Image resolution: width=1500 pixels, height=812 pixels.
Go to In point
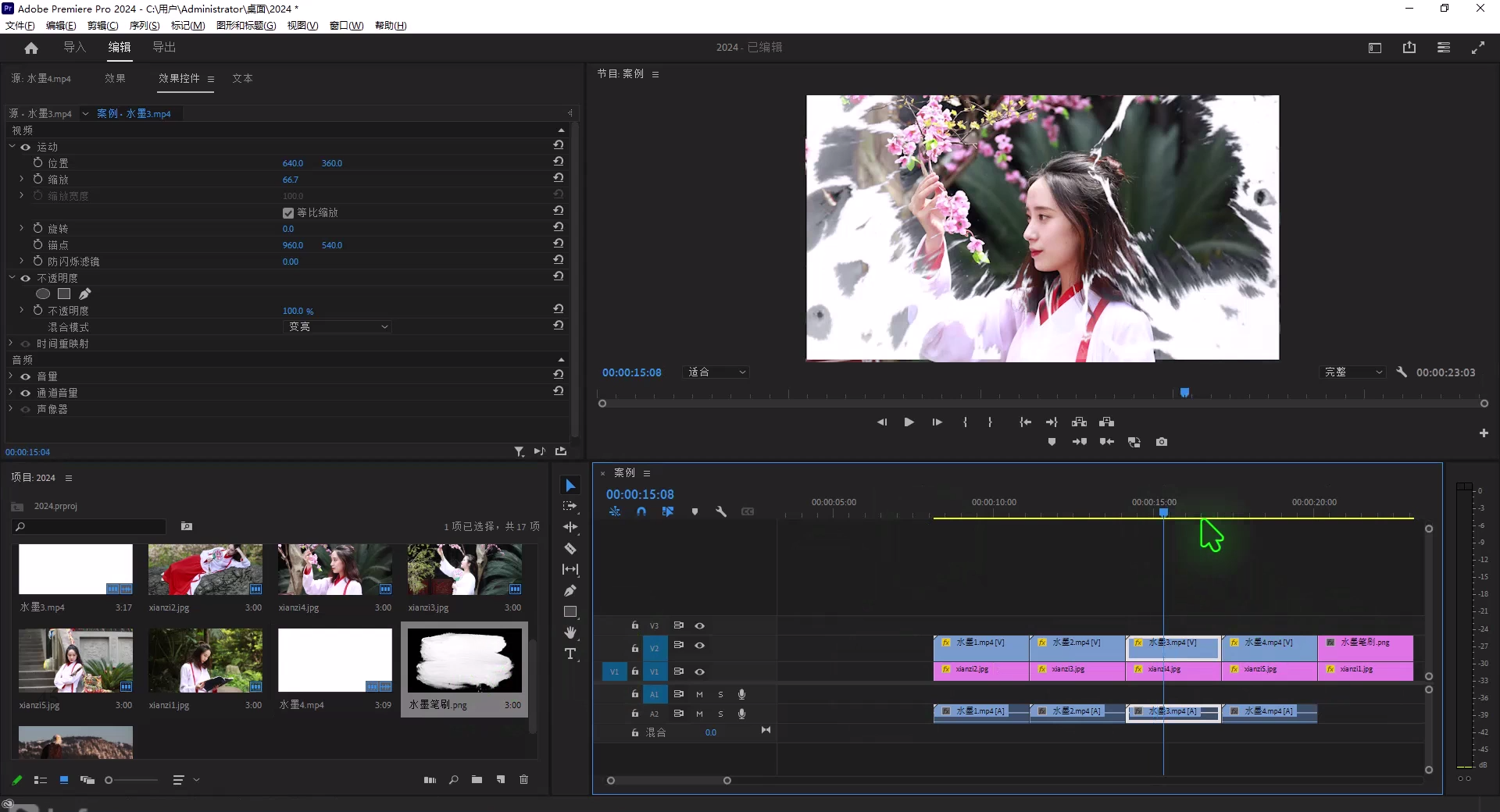point(1025,422)
